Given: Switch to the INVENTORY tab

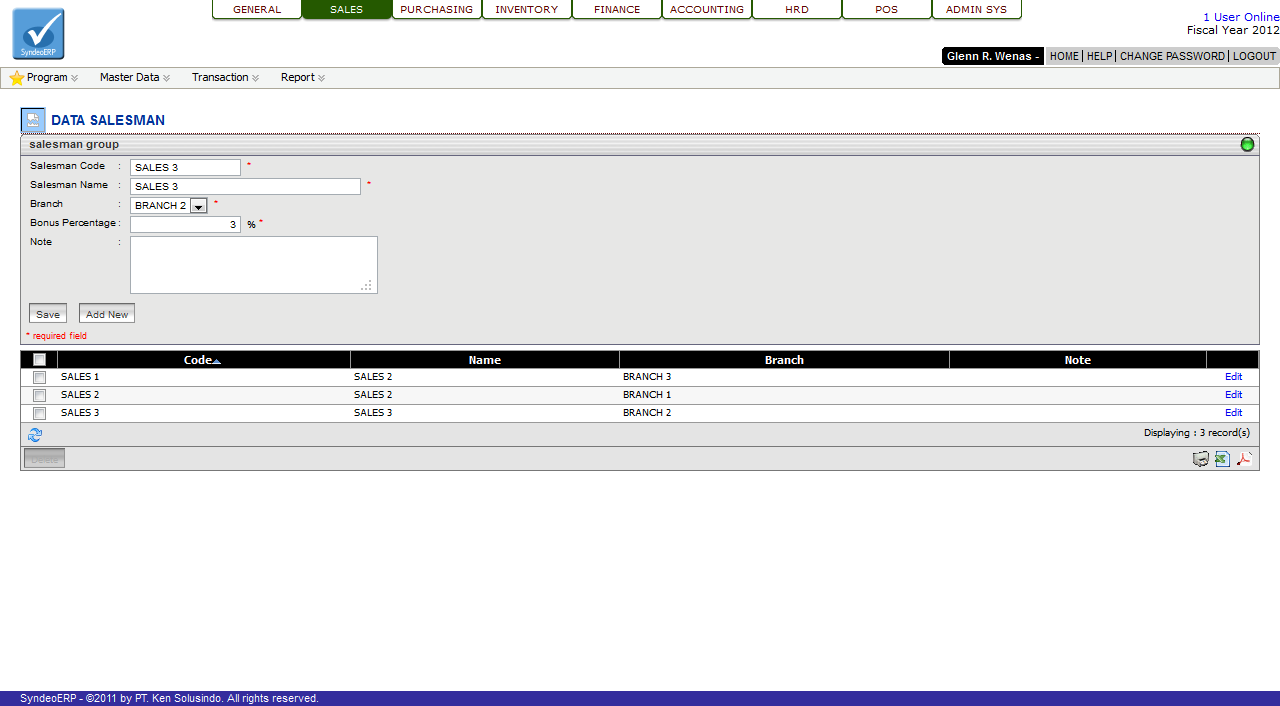Looking at the screenshot, I should tap(527, 10).
